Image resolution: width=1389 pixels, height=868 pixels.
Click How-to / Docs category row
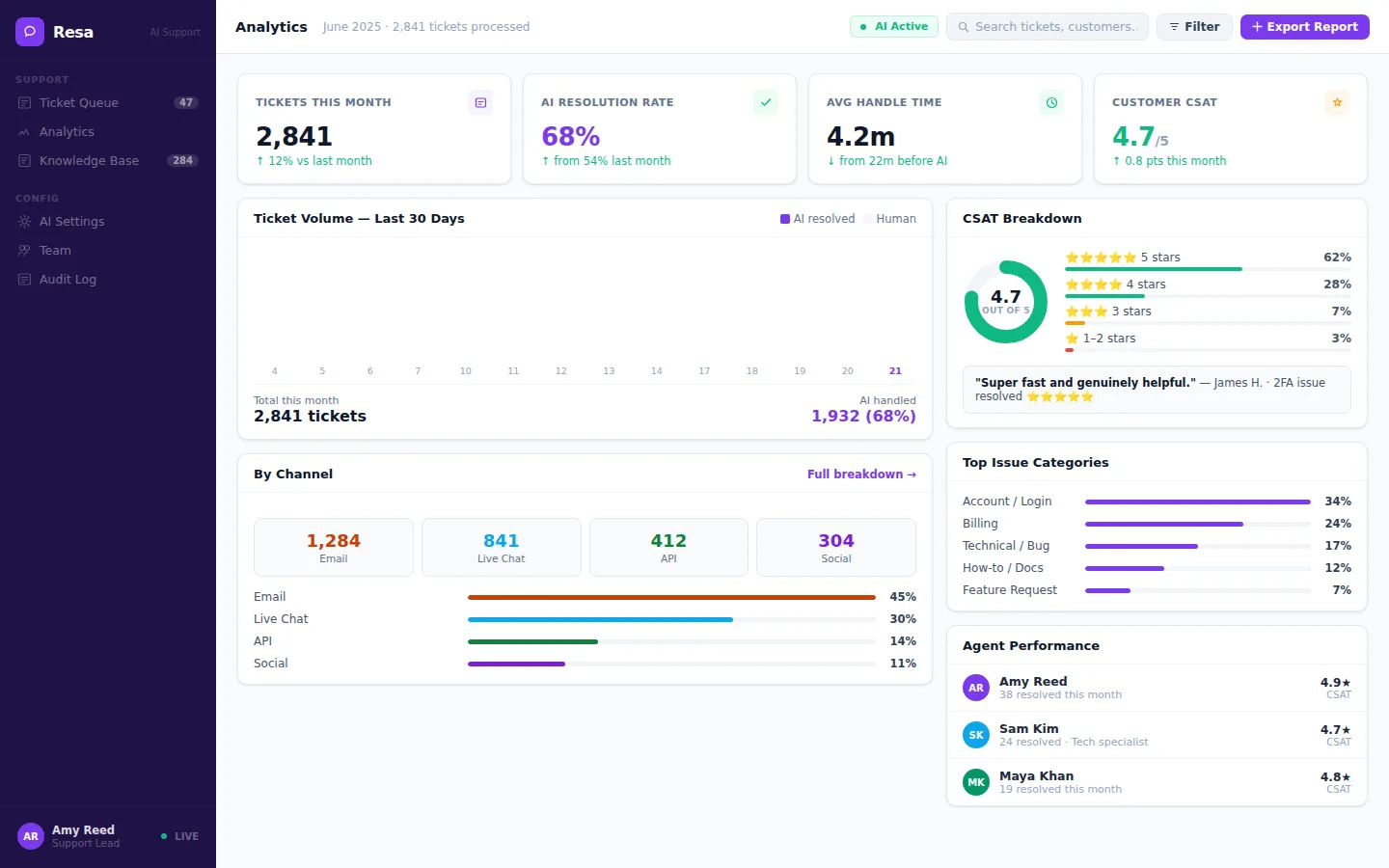tap(1157, 568)
